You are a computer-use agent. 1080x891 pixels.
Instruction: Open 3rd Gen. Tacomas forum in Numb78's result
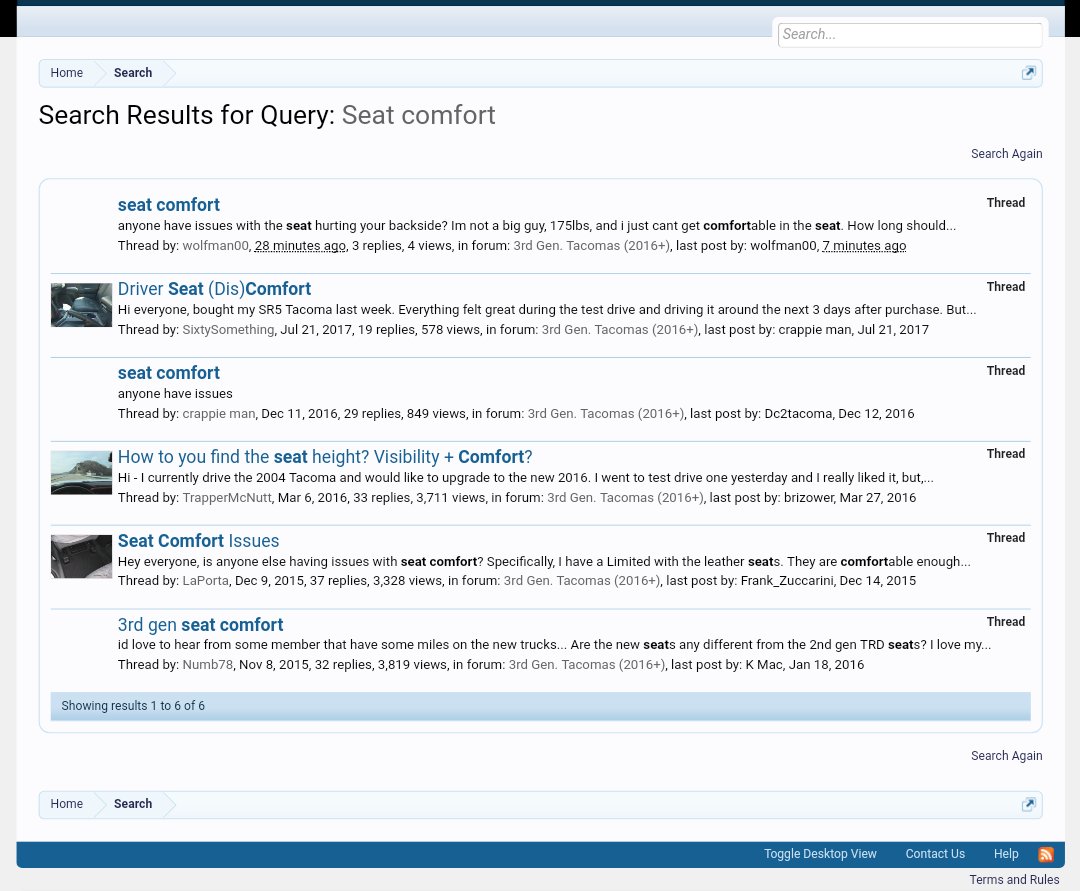[x=587, y=664]
